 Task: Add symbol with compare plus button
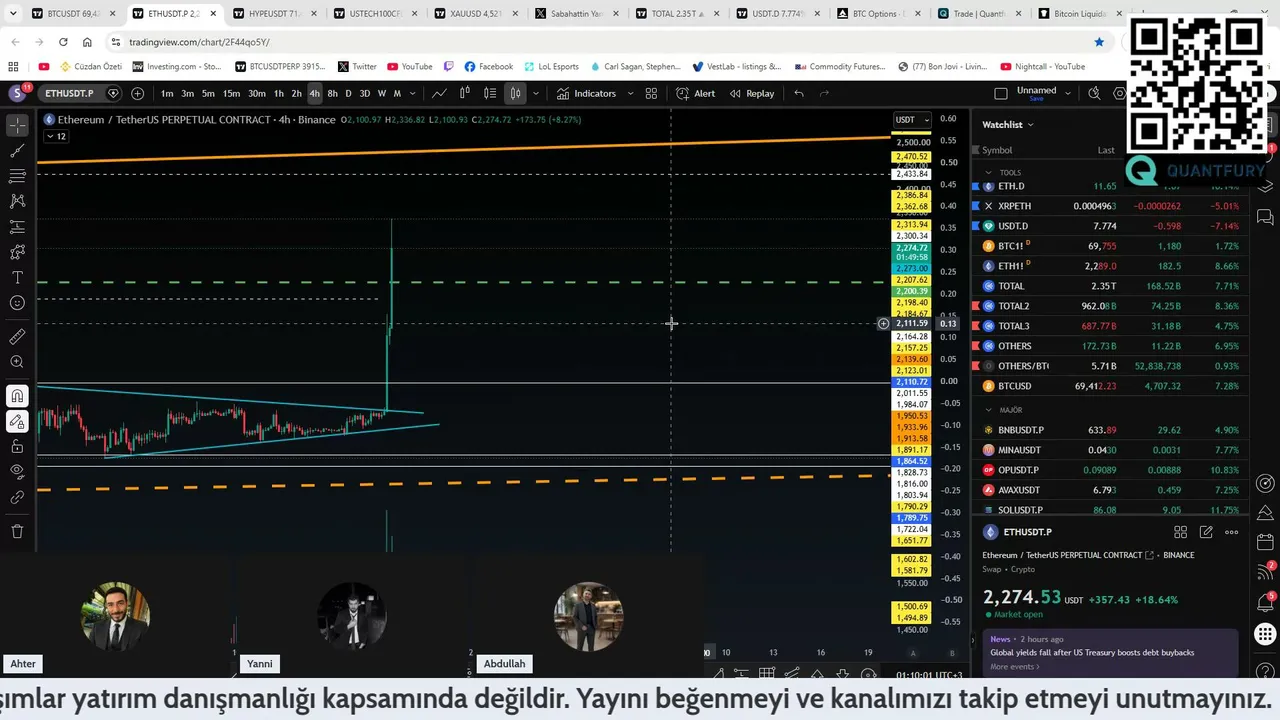coord(137,93)
